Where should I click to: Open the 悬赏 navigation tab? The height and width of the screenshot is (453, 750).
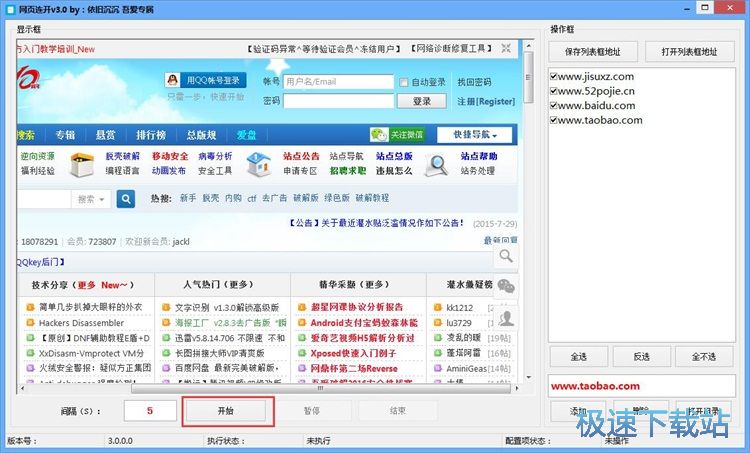click(x=105, y=135)
